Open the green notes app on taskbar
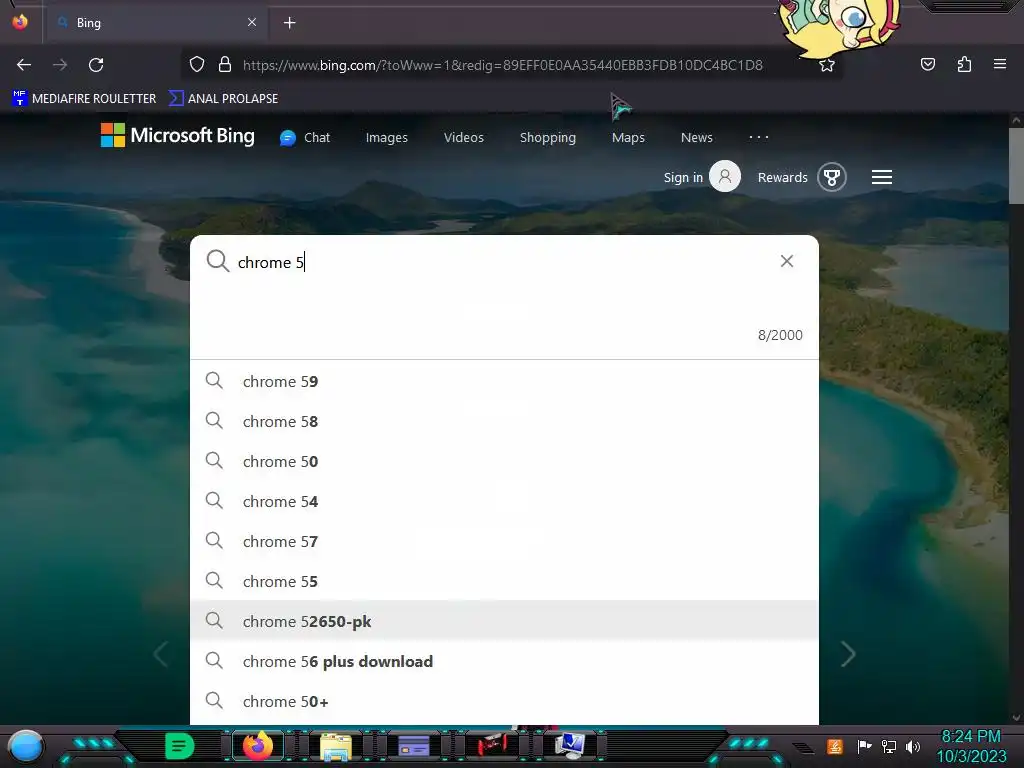This screenshot has height=768, width=1024. click(180, 746)
